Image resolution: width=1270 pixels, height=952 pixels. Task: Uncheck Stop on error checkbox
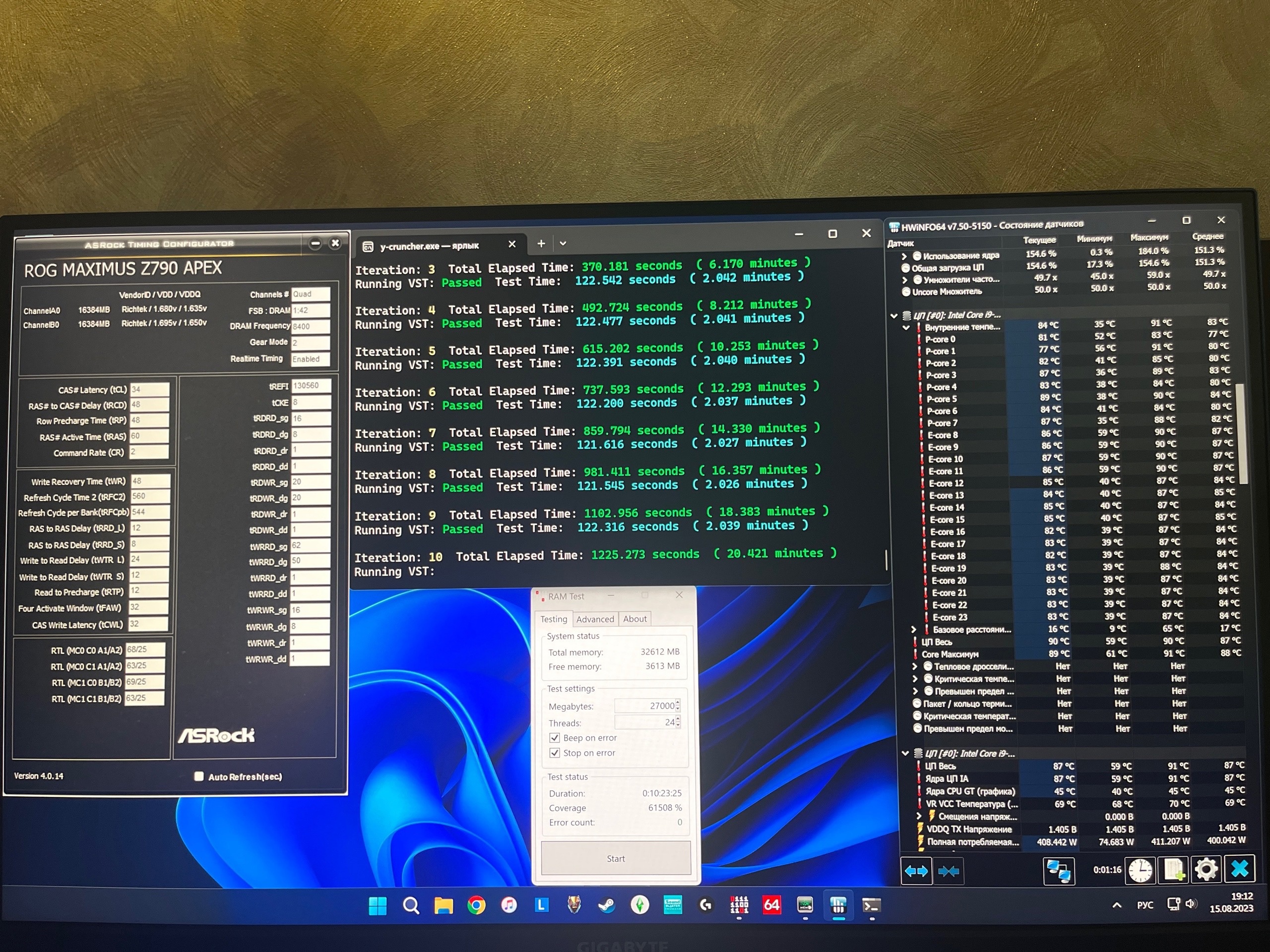pos(555,753)
